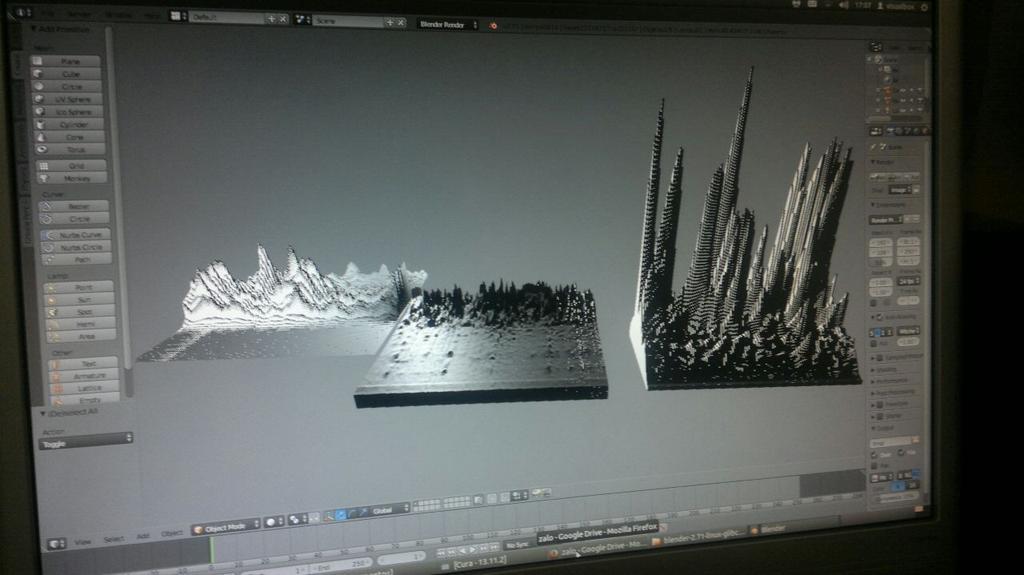
Task: Click play animation in timeline
Action: 473,549
